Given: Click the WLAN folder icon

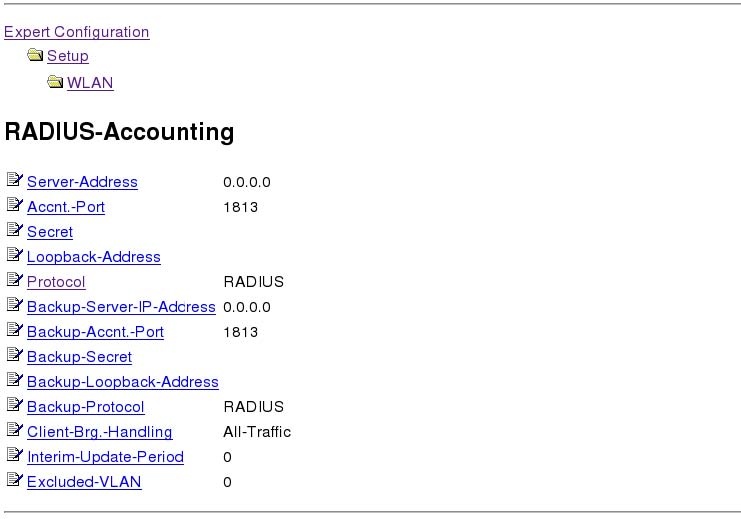Looking at the screenshot, I should click(x=55, y=82).
